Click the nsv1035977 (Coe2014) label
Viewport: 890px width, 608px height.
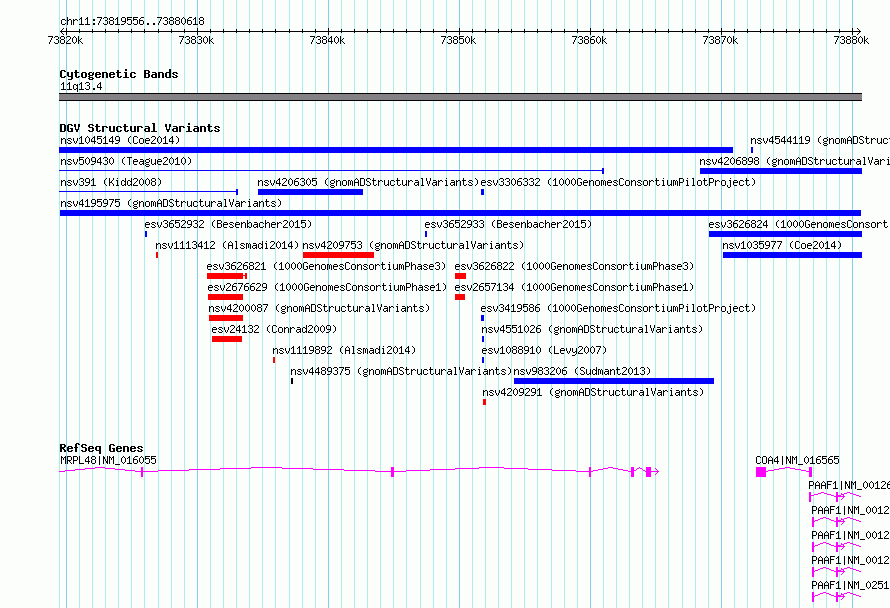(x=782, y=245)
